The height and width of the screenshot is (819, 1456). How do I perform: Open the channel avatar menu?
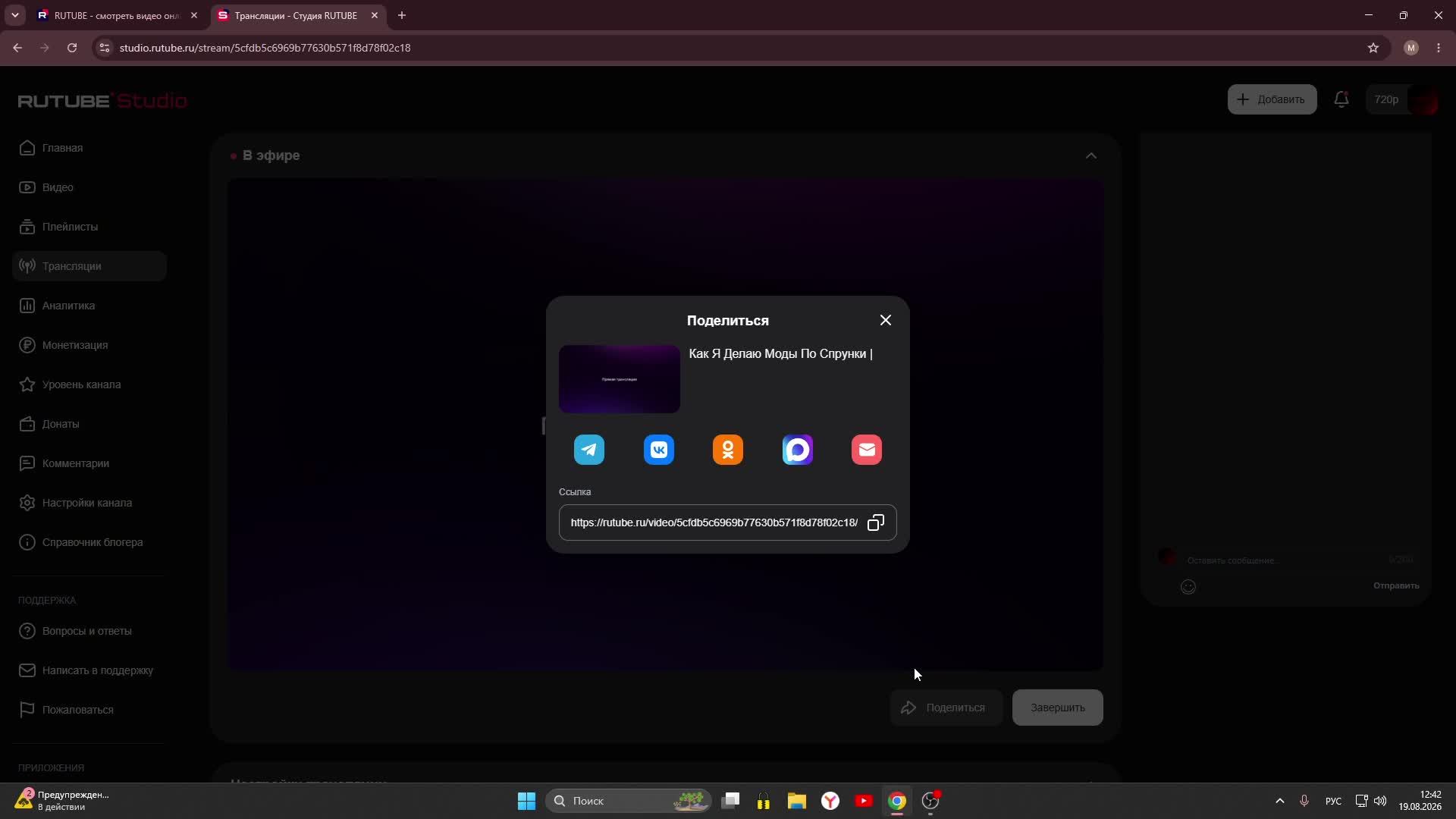pos(1423,100)
